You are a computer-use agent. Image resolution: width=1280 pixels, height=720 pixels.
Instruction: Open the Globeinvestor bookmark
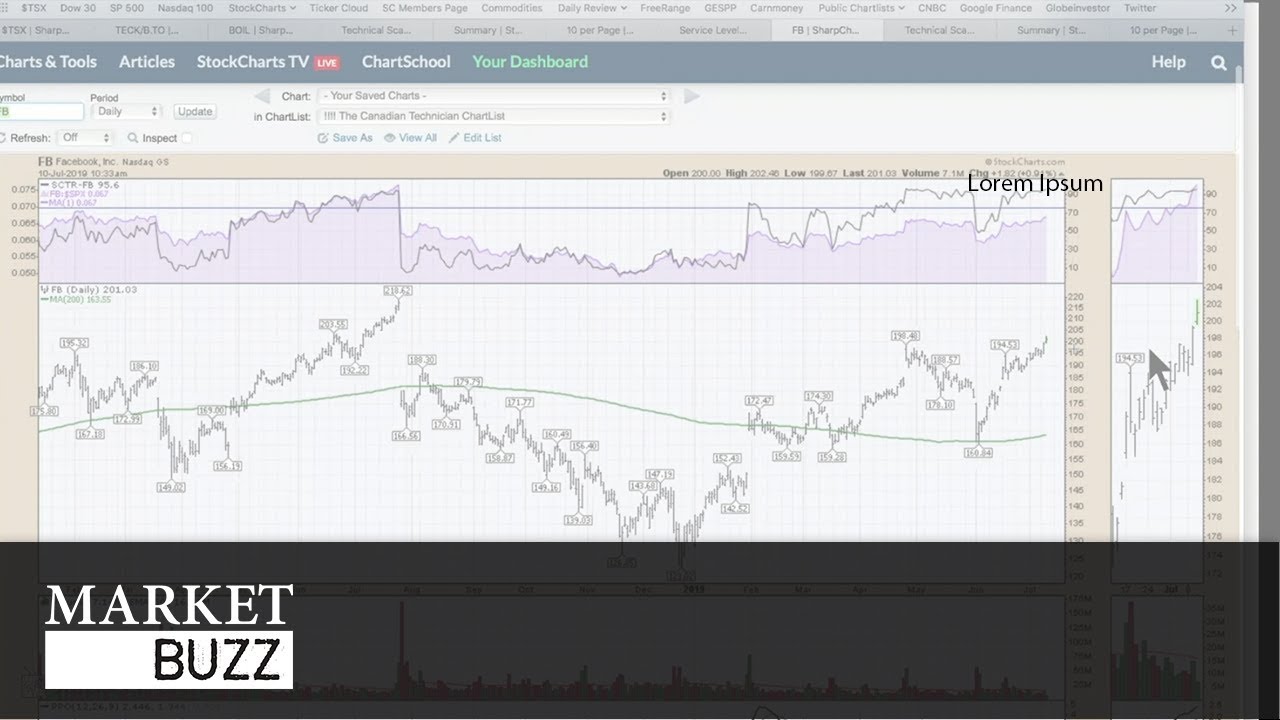point(1078,8)
